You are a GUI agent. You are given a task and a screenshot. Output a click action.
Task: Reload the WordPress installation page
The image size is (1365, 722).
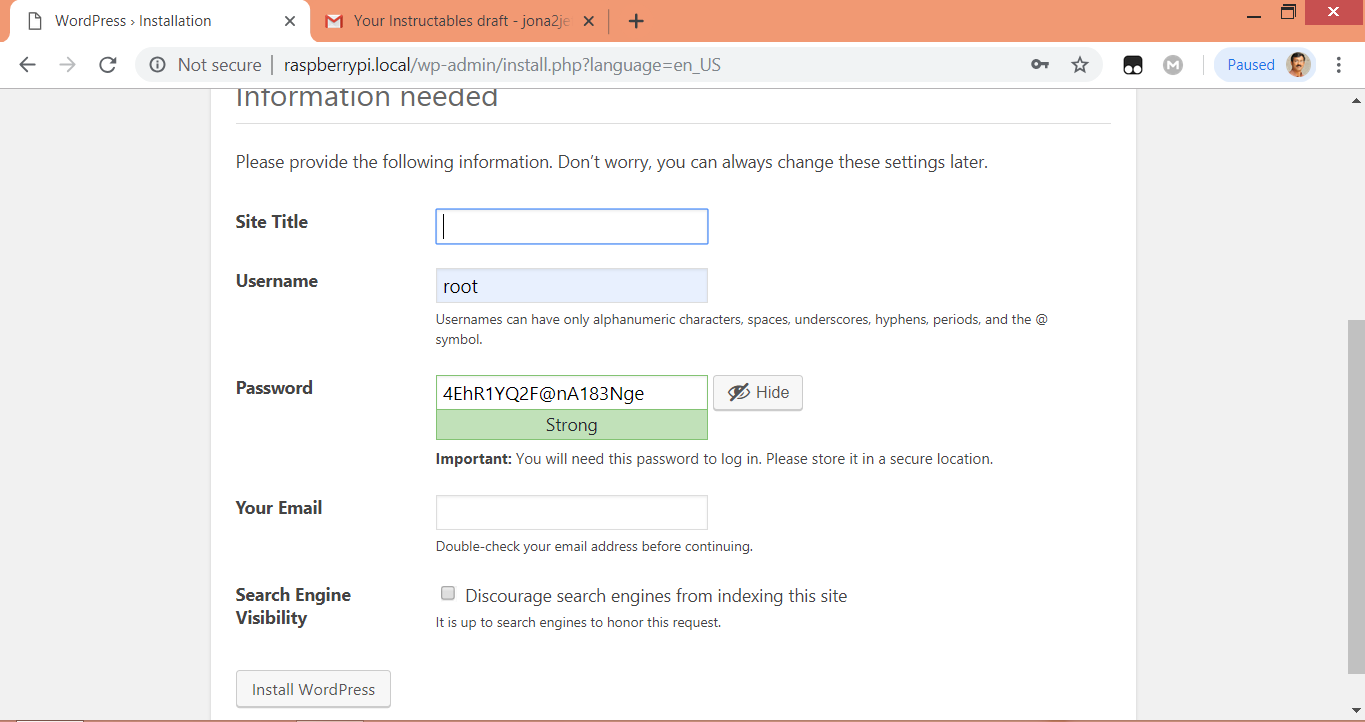(x=108, y=65)
